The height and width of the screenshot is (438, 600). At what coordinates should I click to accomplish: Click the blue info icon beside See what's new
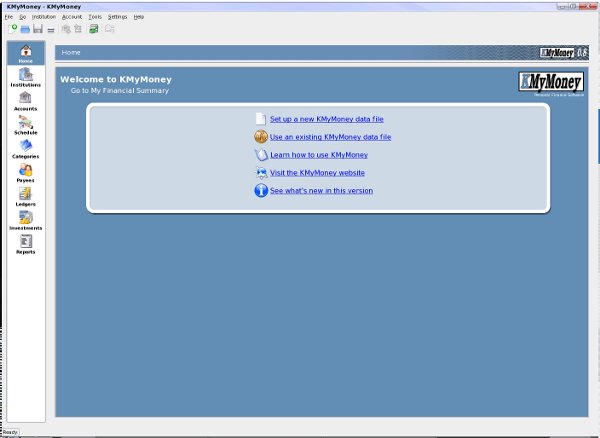pos(261,190)
